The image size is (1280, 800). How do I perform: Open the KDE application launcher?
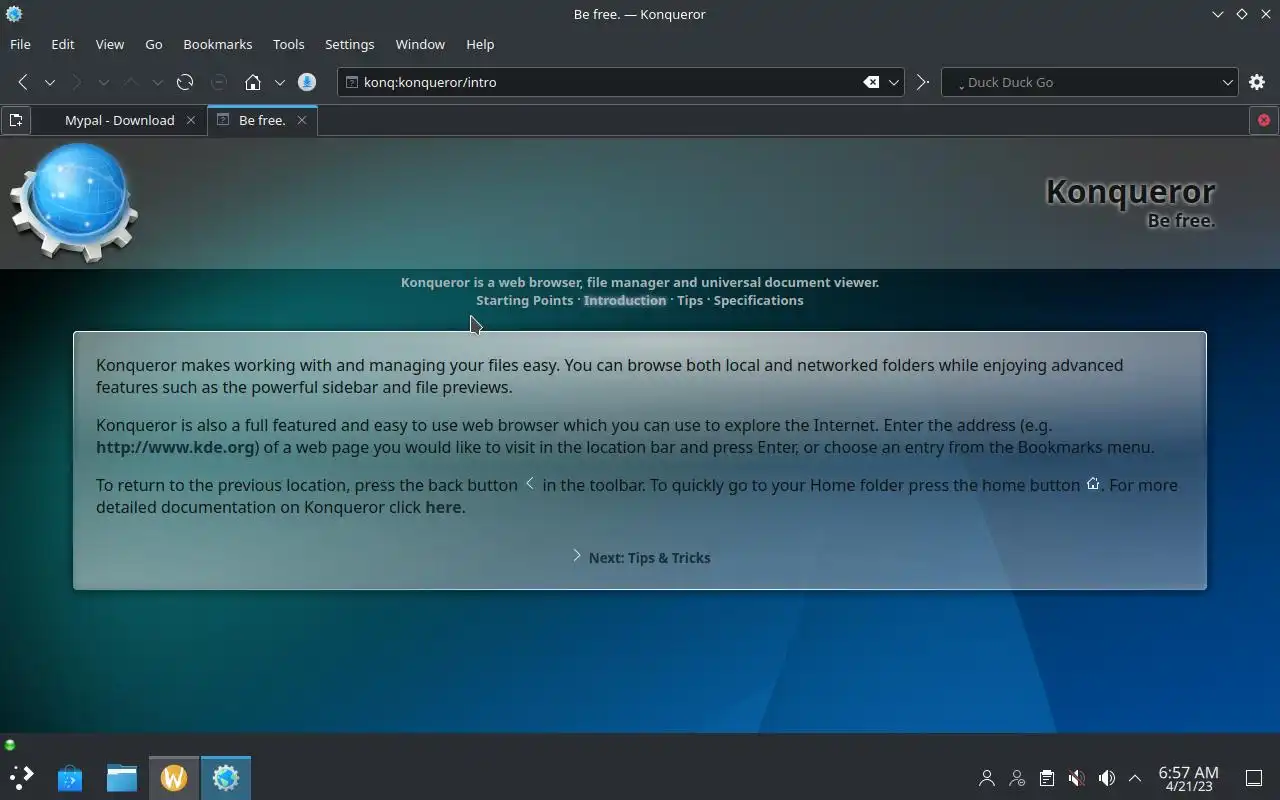click(x=20, y=777)
